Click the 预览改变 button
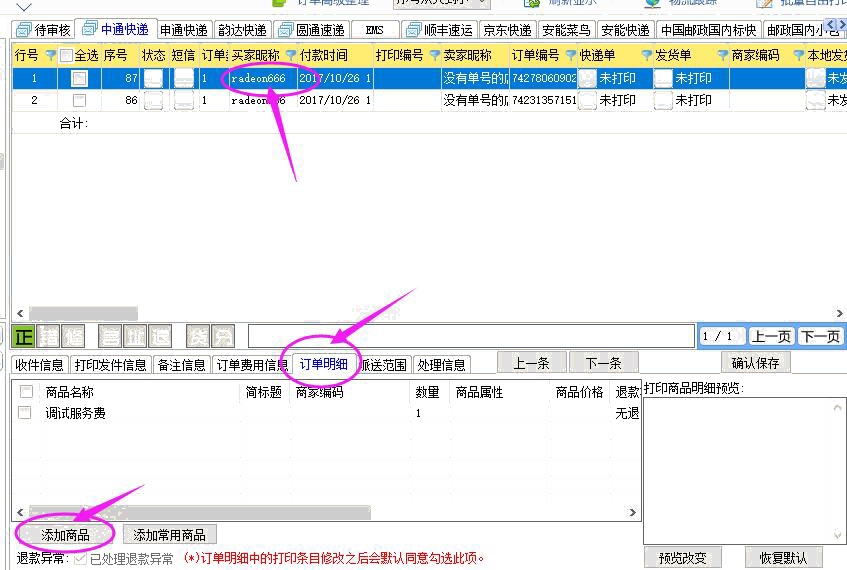The height and width of the screenshot is (570, 847). pos(683,558)
